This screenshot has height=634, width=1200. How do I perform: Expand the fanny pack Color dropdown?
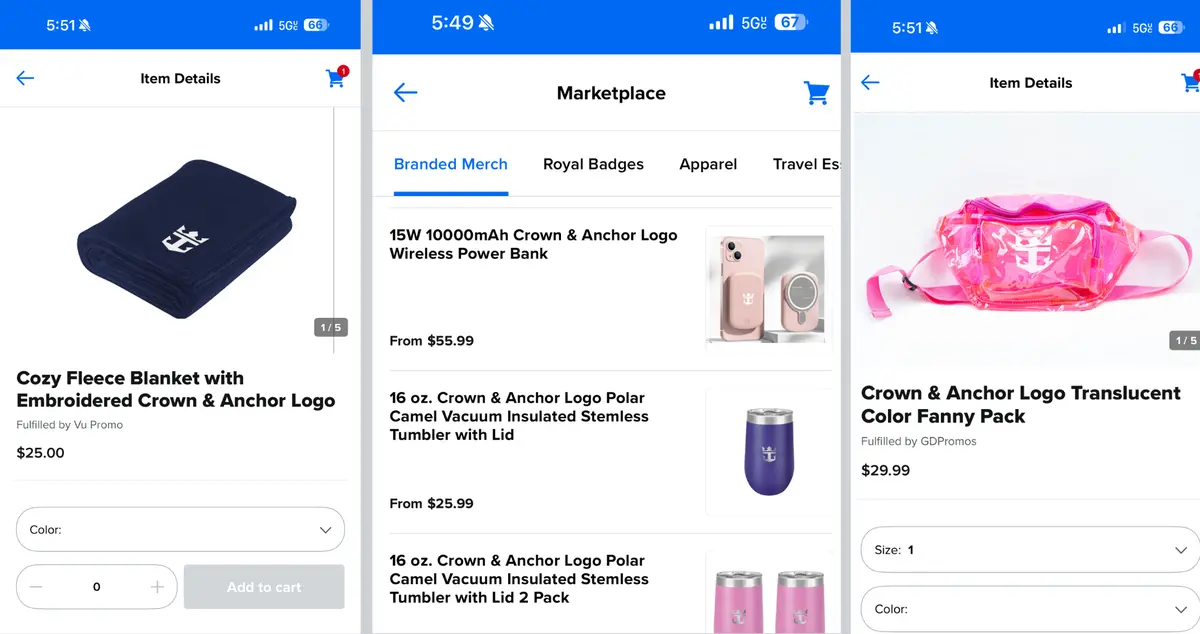point(1030,609)
